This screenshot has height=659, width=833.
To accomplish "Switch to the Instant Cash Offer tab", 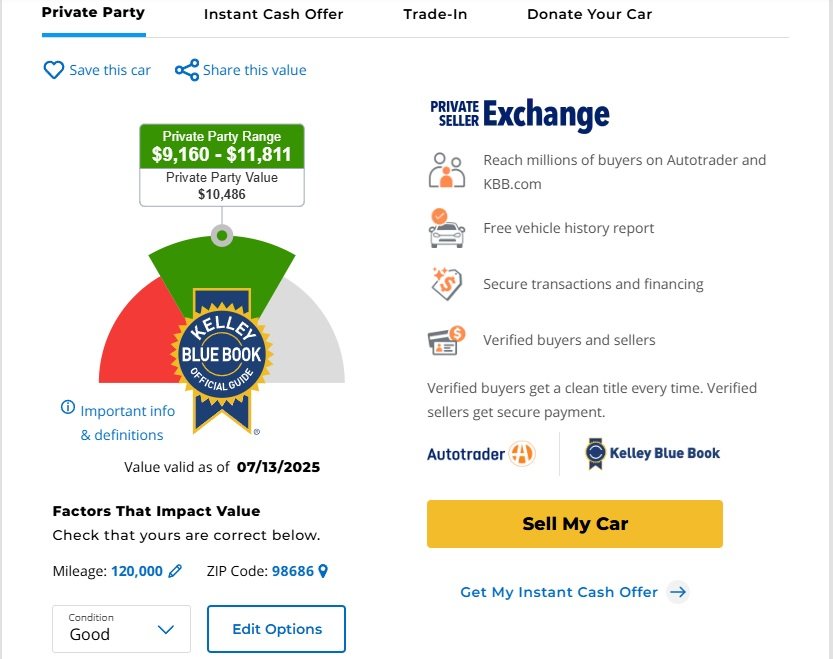I will 273,14.
